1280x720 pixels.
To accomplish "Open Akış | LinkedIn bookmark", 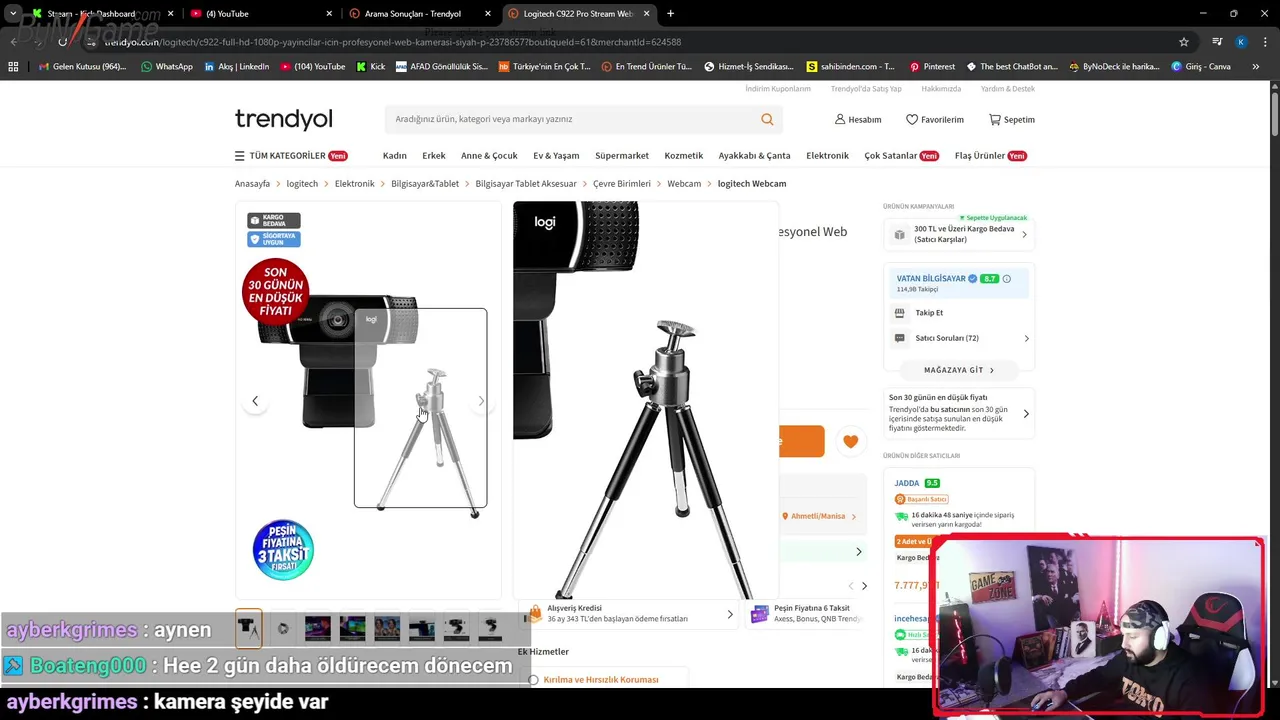I will tap(236, 66).
